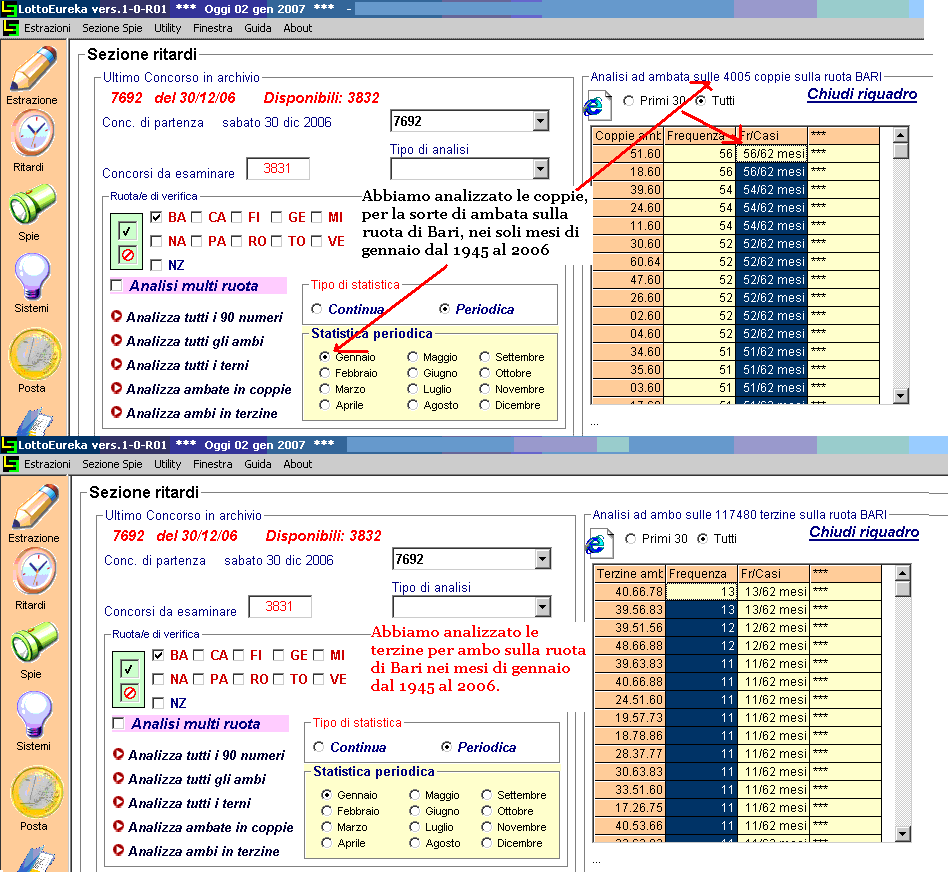Image resolution: width=949 pixels, height=872 pixels.
Task: Open Guida menu in lower window
Action: pos(258,464)
